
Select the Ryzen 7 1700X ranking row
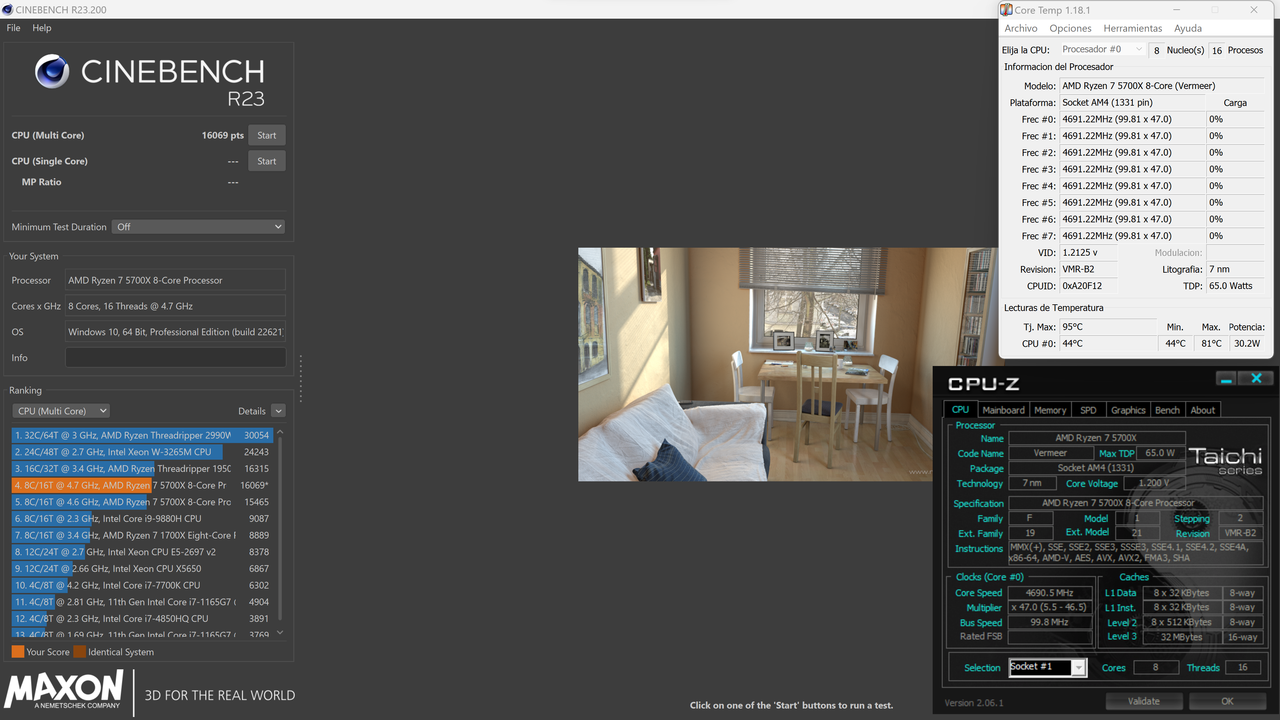pos(142,535)
